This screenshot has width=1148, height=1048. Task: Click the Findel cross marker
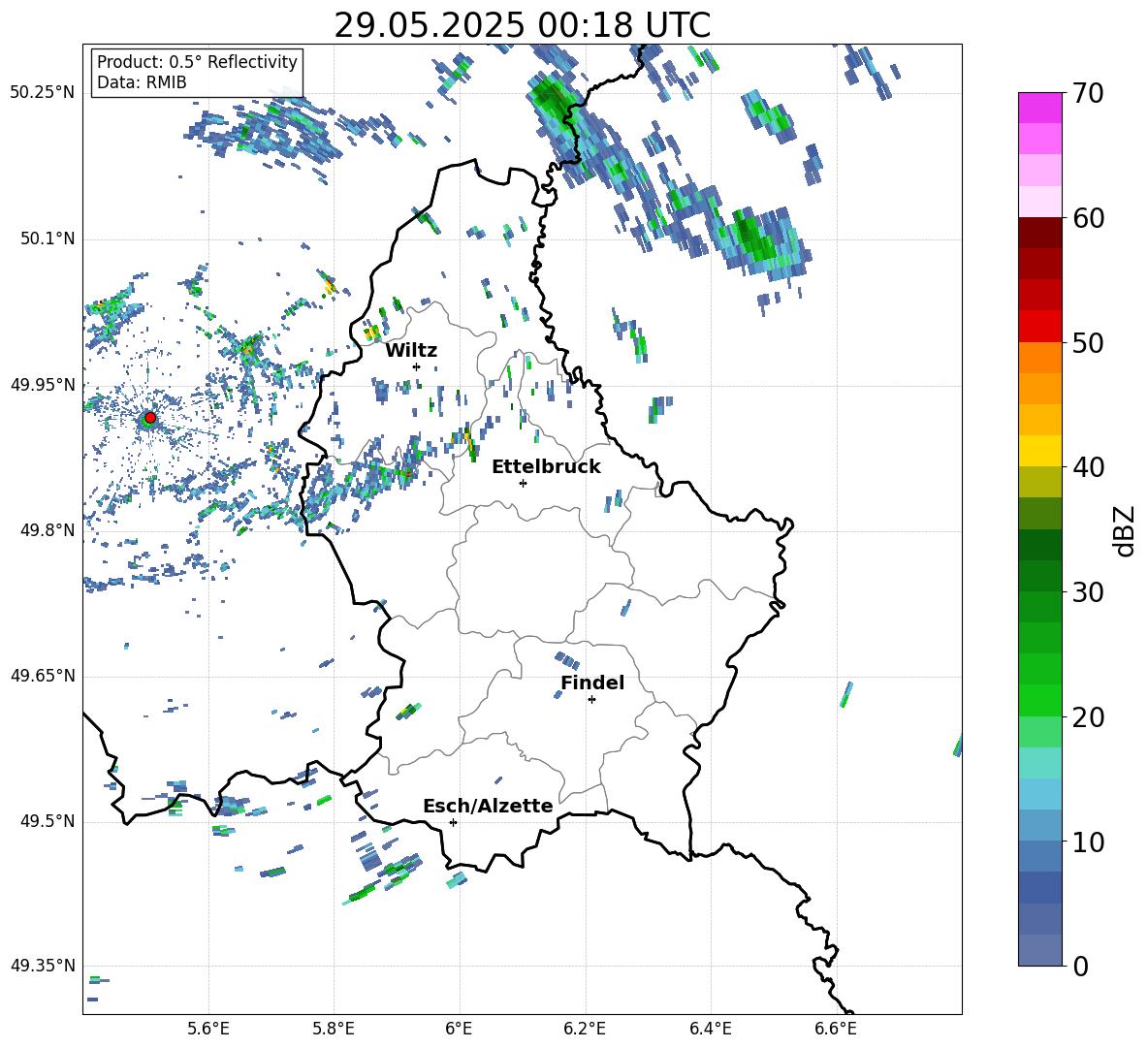click(x=591, y=700)
